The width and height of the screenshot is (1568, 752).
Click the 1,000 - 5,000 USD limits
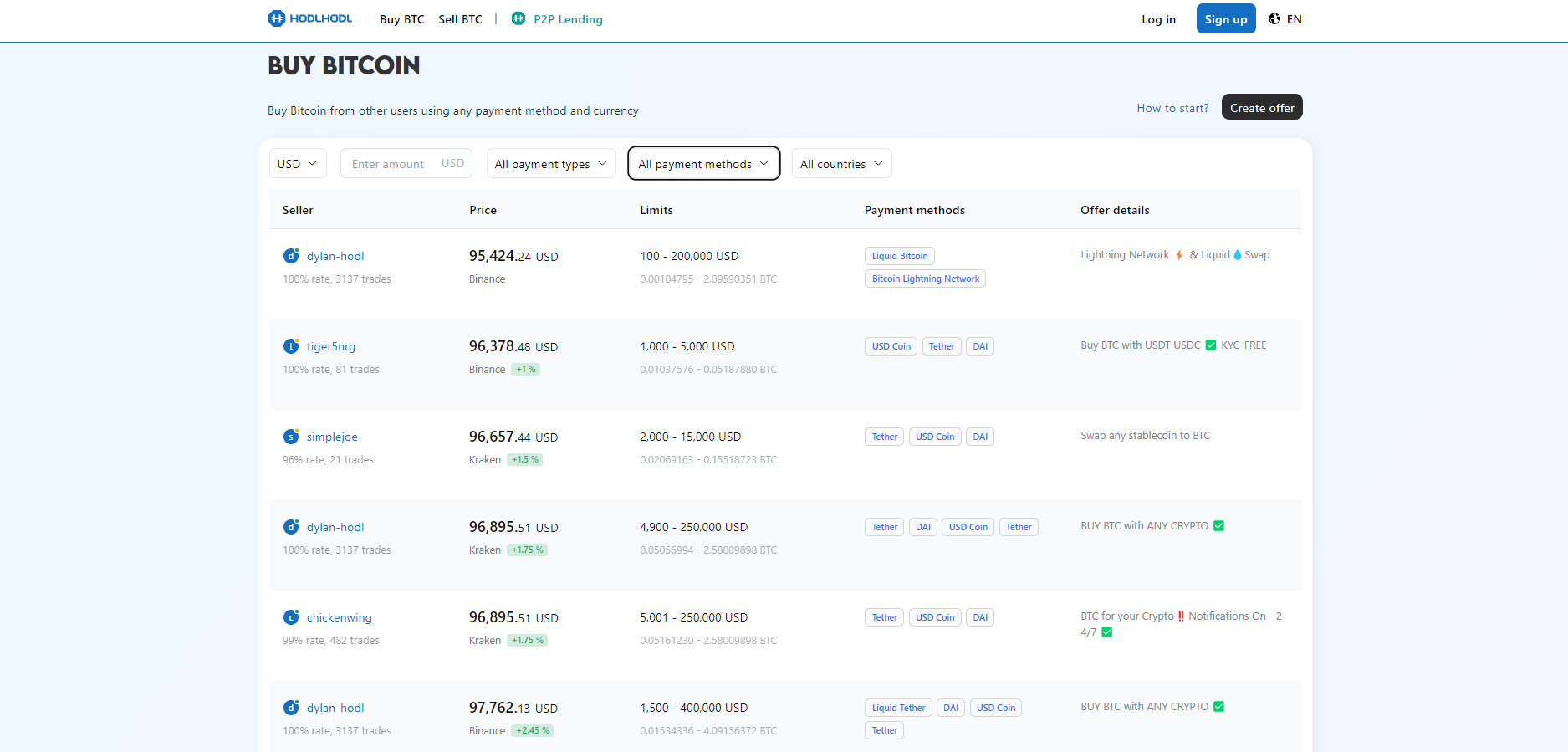coord(687,346)
